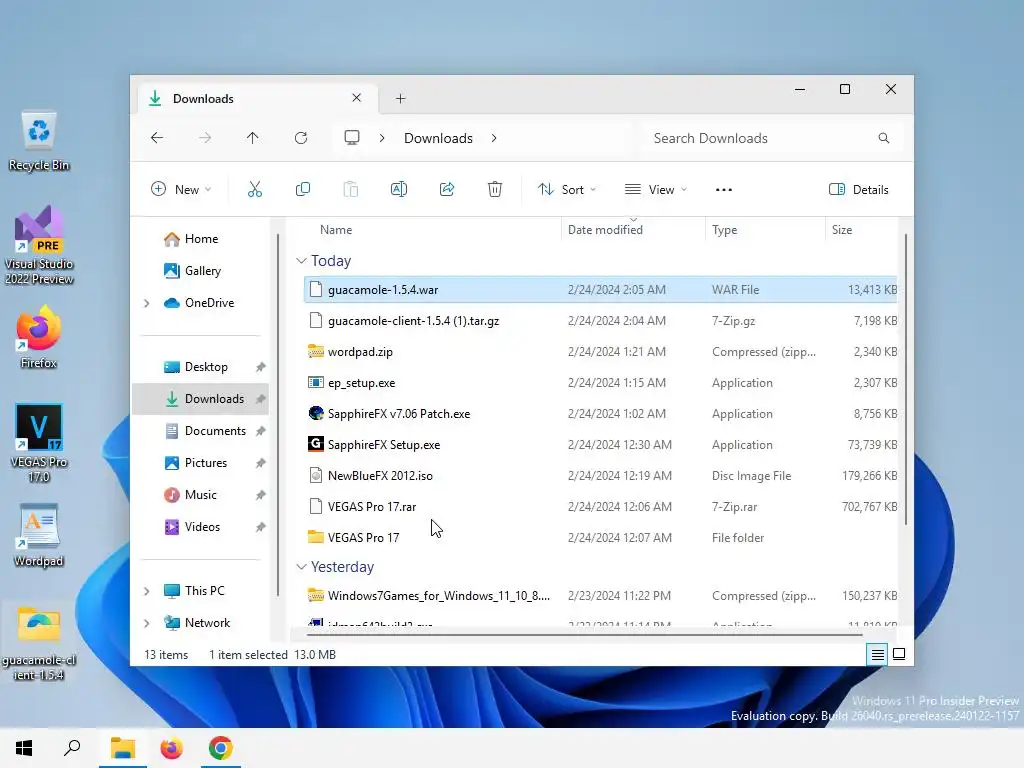The height and width of the screenshot is (768, 1024).
Task: Click the Search Downloads field
Action: [x=771, y=138]
